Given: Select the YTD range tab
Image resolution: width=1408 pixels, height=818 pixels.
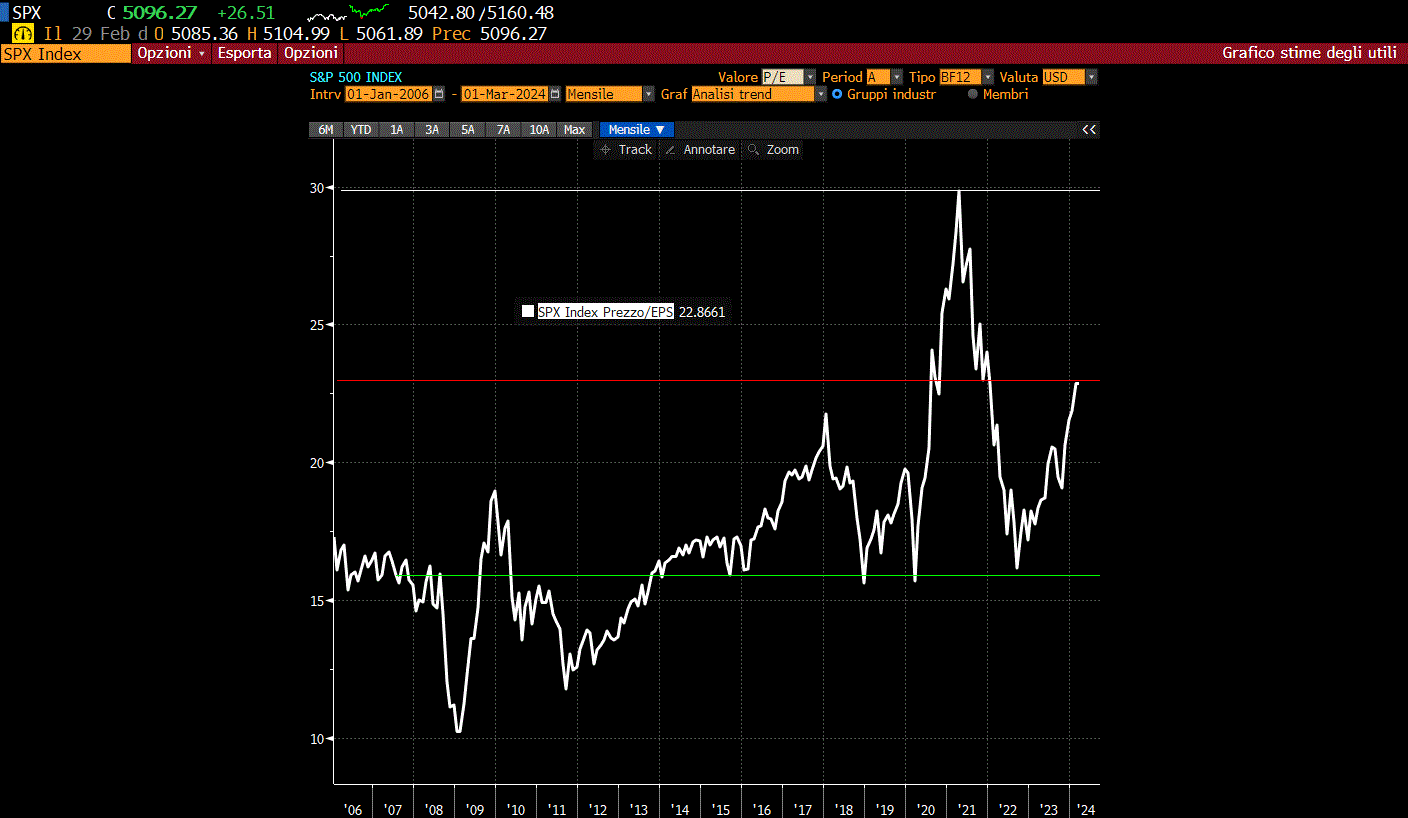Looking at the screenshot, I should (361, 130).
